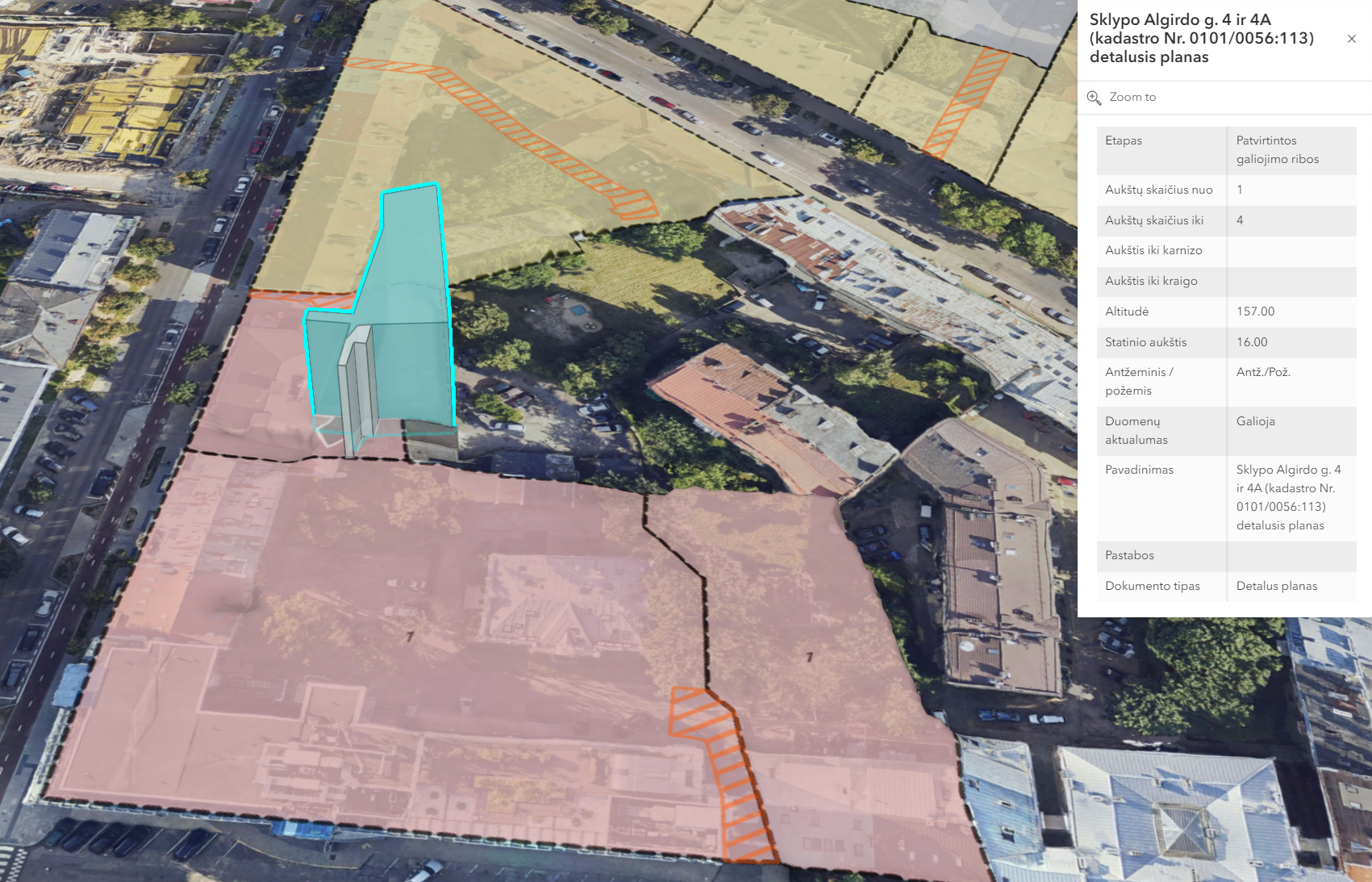Click the long diagonal orange hatched strip

click(516, 133)
